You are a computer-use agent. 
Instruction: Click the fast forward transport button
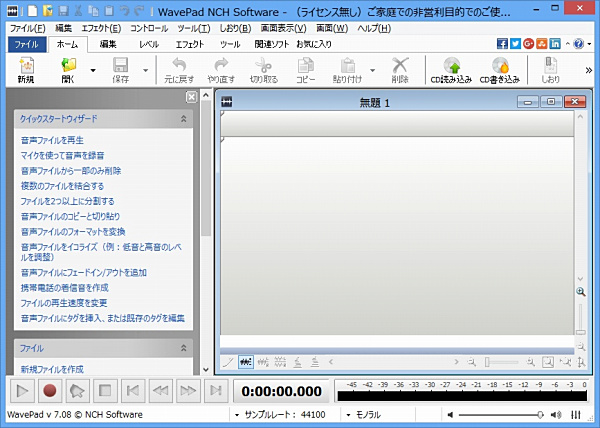tap(188, 391)
